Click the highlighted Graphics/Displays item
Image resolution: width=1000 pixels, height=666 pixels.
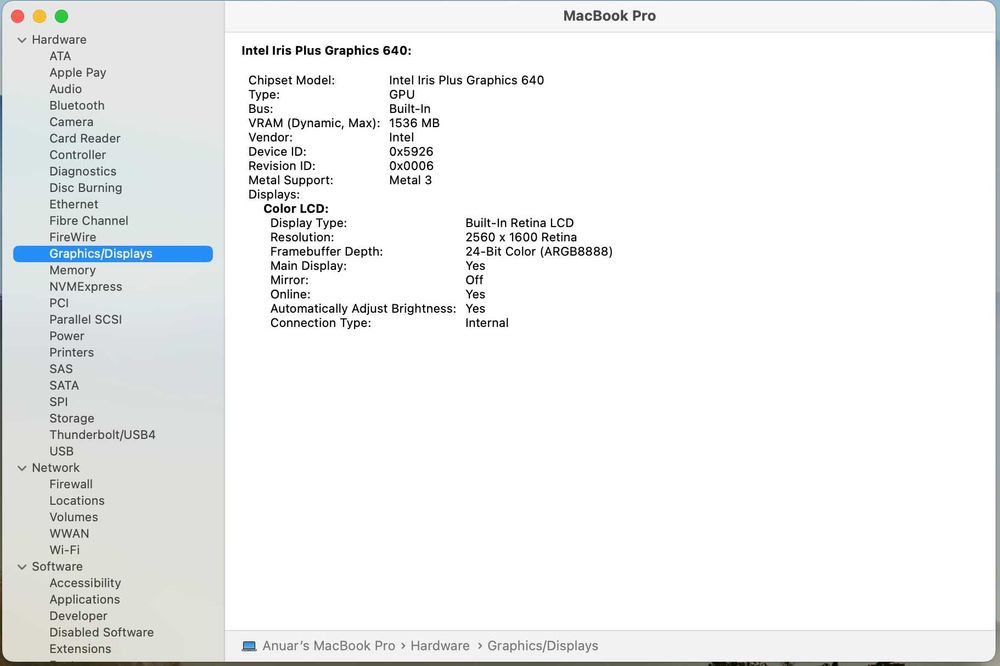tap(113, 254)
